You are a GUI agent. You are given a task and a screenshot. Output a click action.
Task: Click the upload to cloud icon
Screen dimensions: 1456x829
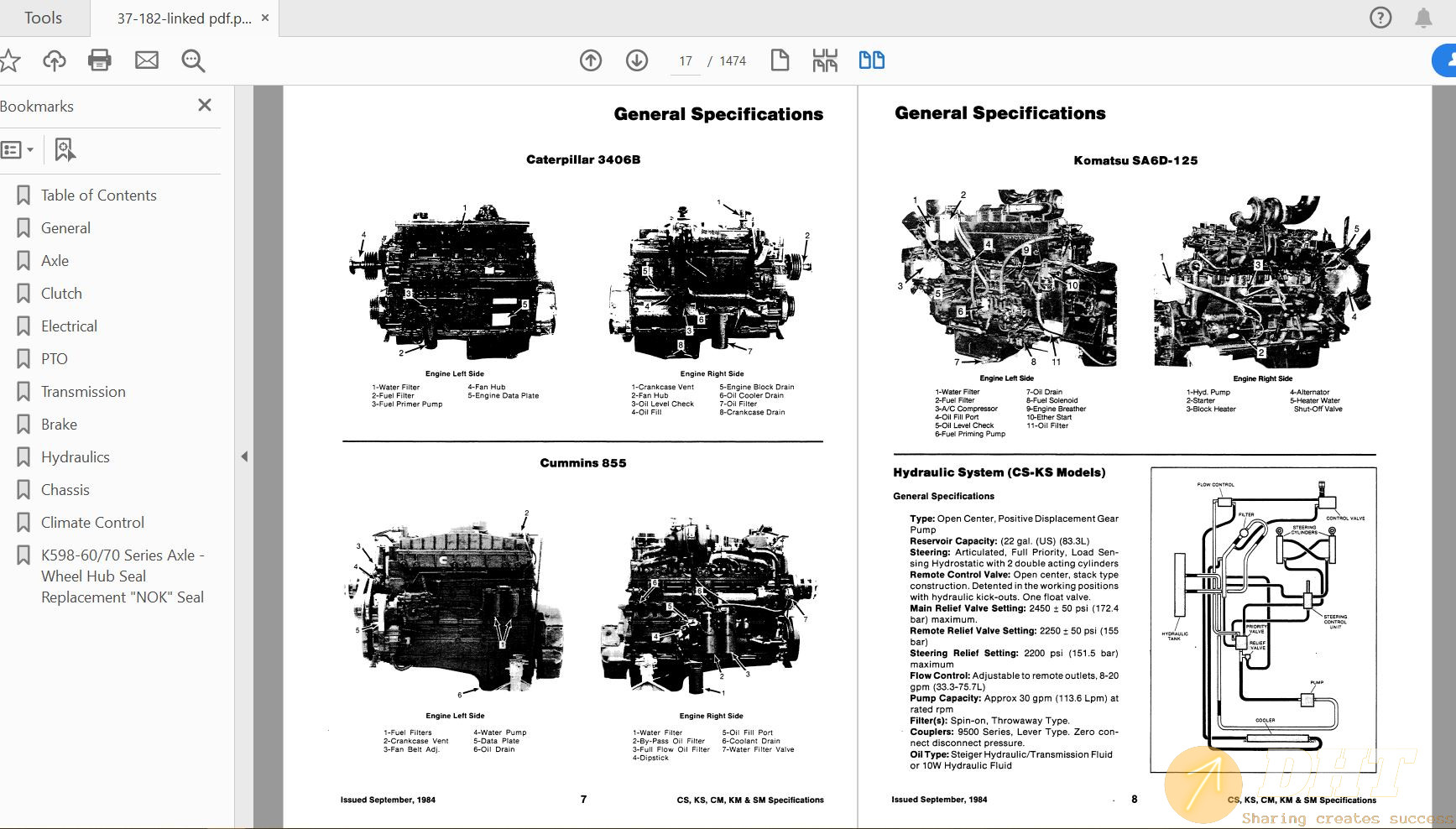point(55,60)
